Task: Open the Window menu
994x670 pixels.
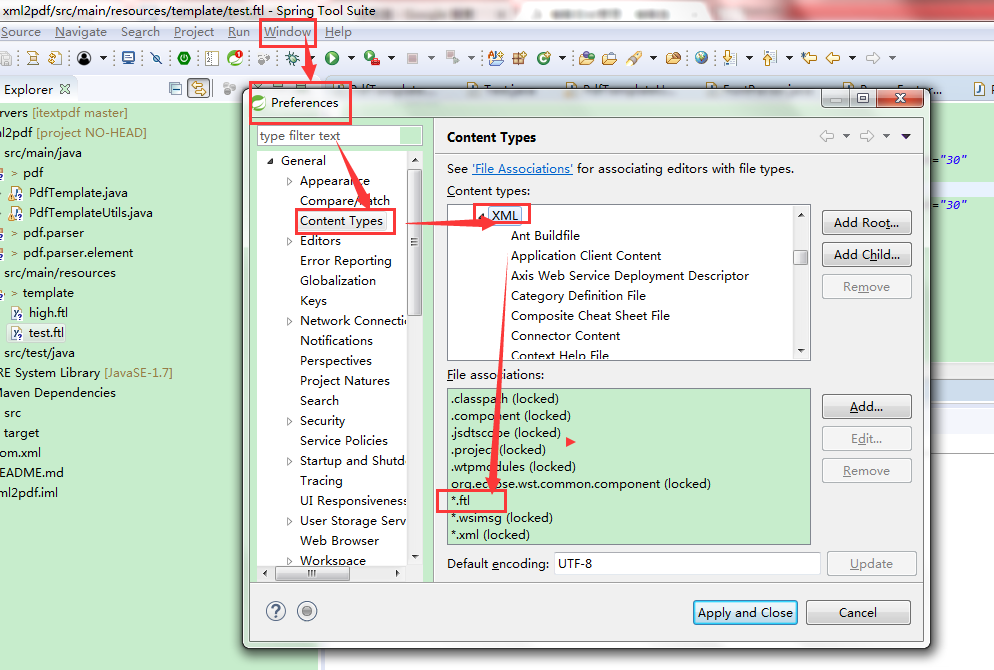Action: [287, 32]
